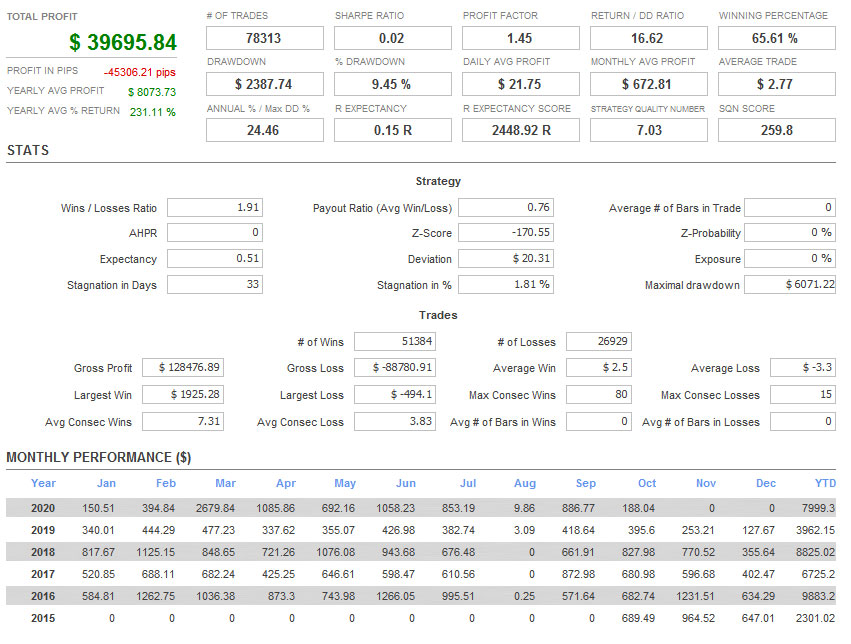Click Stagnation in Days field 33

coord(215,284)
